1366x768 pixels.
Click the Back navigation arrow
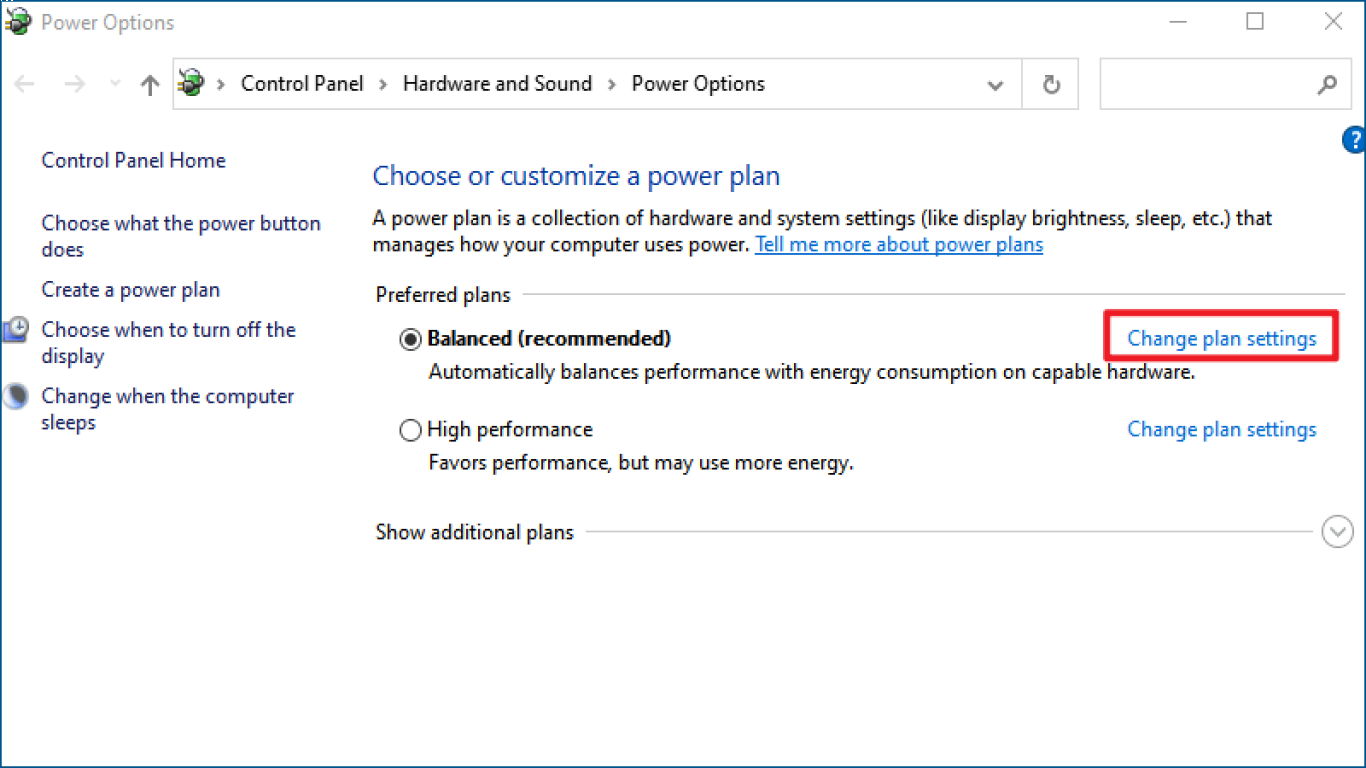click(25, 85)
